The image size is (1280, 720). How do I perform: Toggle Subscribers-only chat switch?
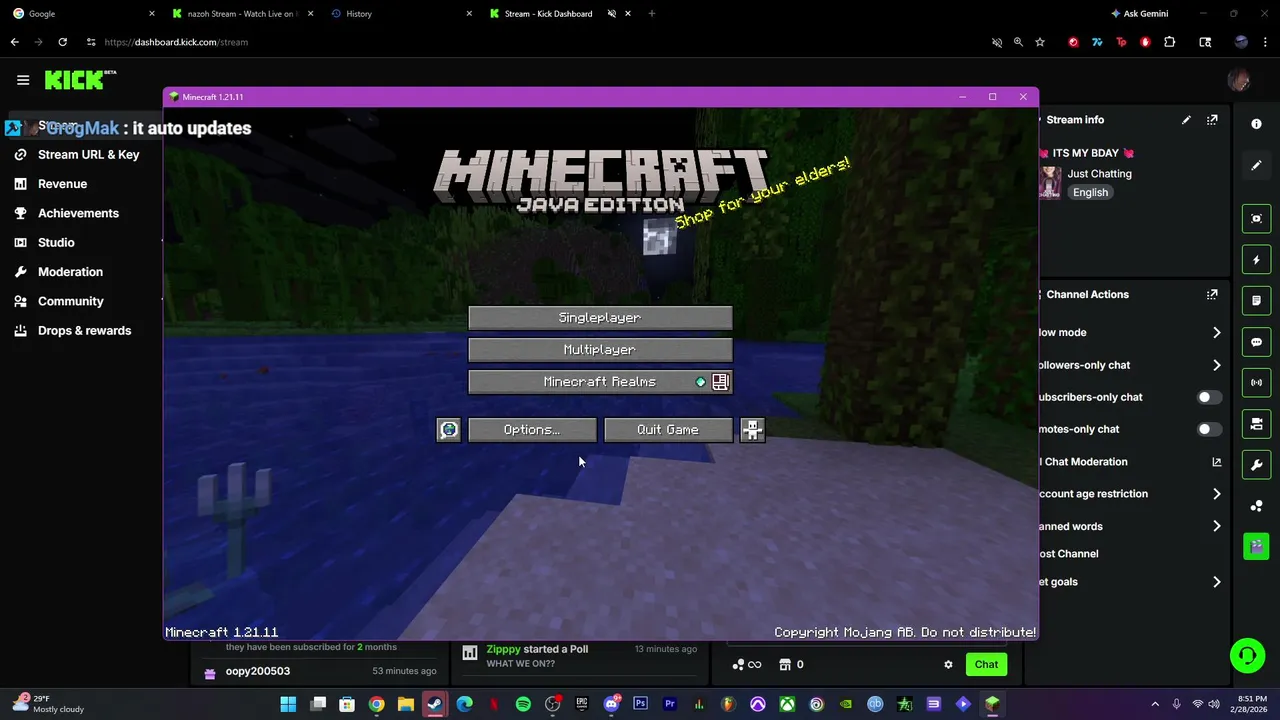(1210, 397)
